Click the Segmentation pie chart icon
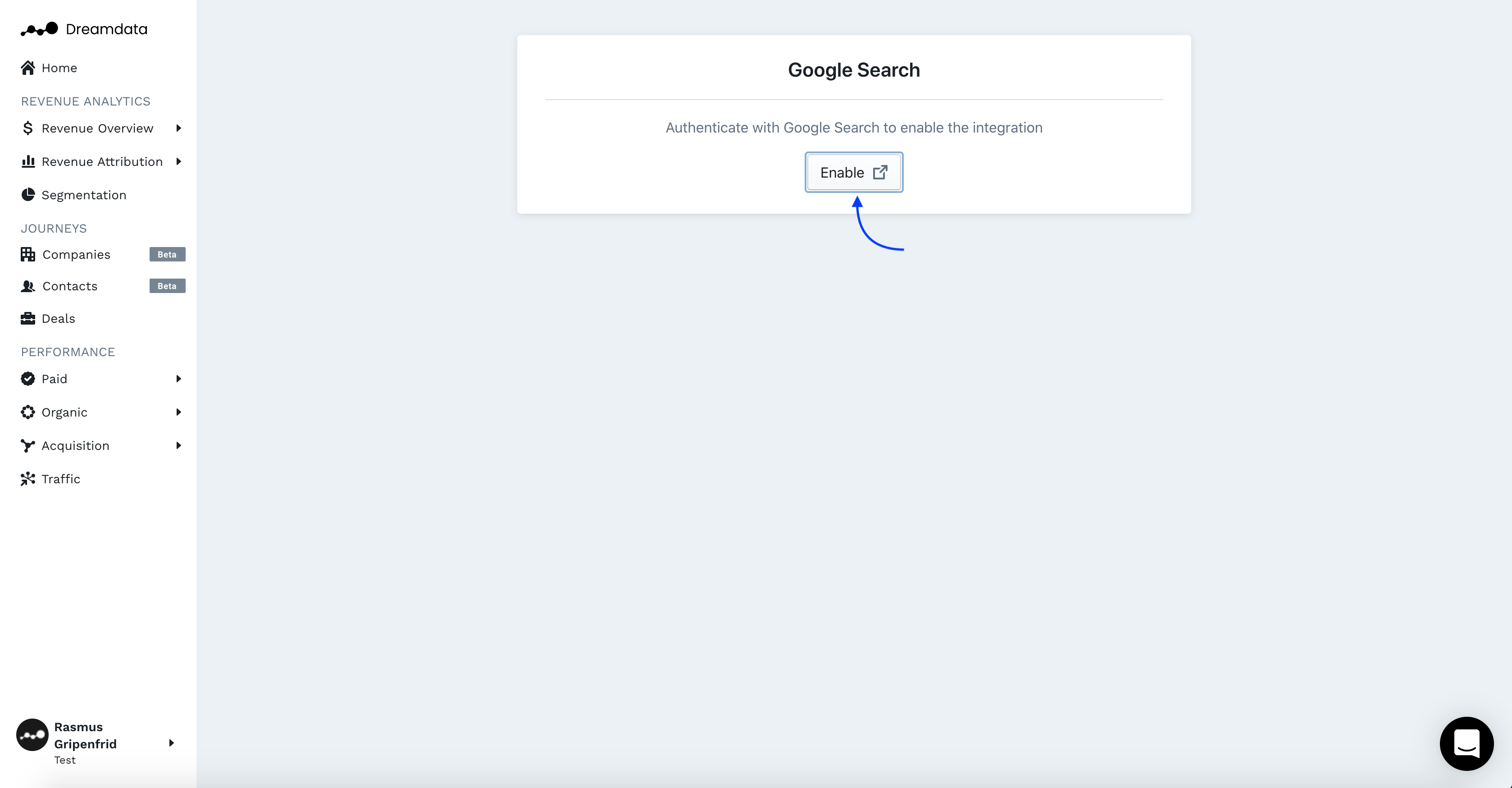1512x788 pixels. (x=27, y=195)
